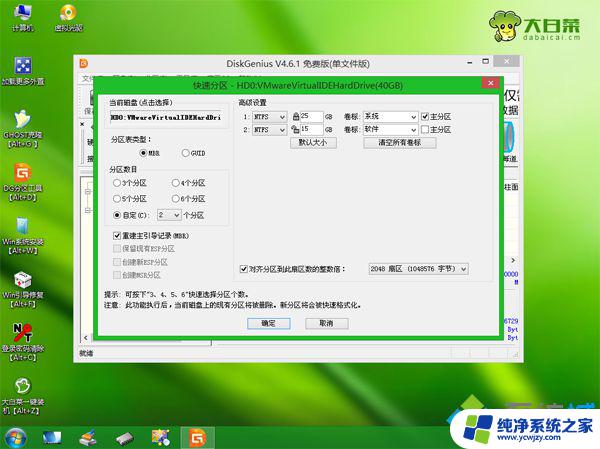Maximize the DiskGenius window
This screenshot has width=600, height=449.
pyautogui.click(x=486, y=61)
